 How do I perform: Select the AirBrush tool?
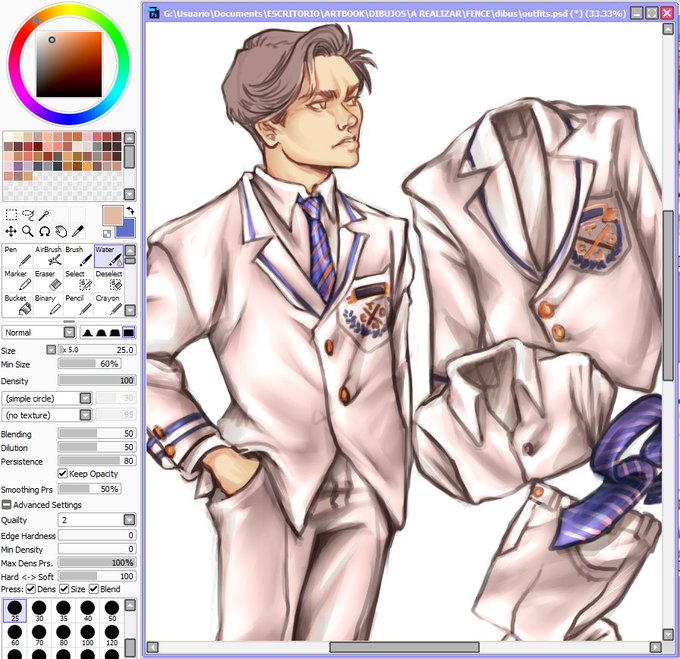(x=48, y=256)
